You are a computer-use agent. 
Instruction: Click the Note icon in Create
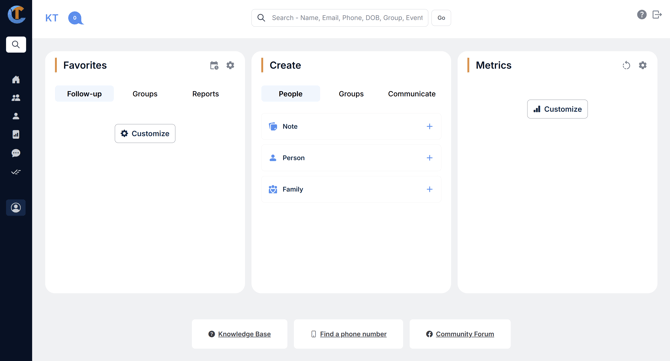coord(273,126)
